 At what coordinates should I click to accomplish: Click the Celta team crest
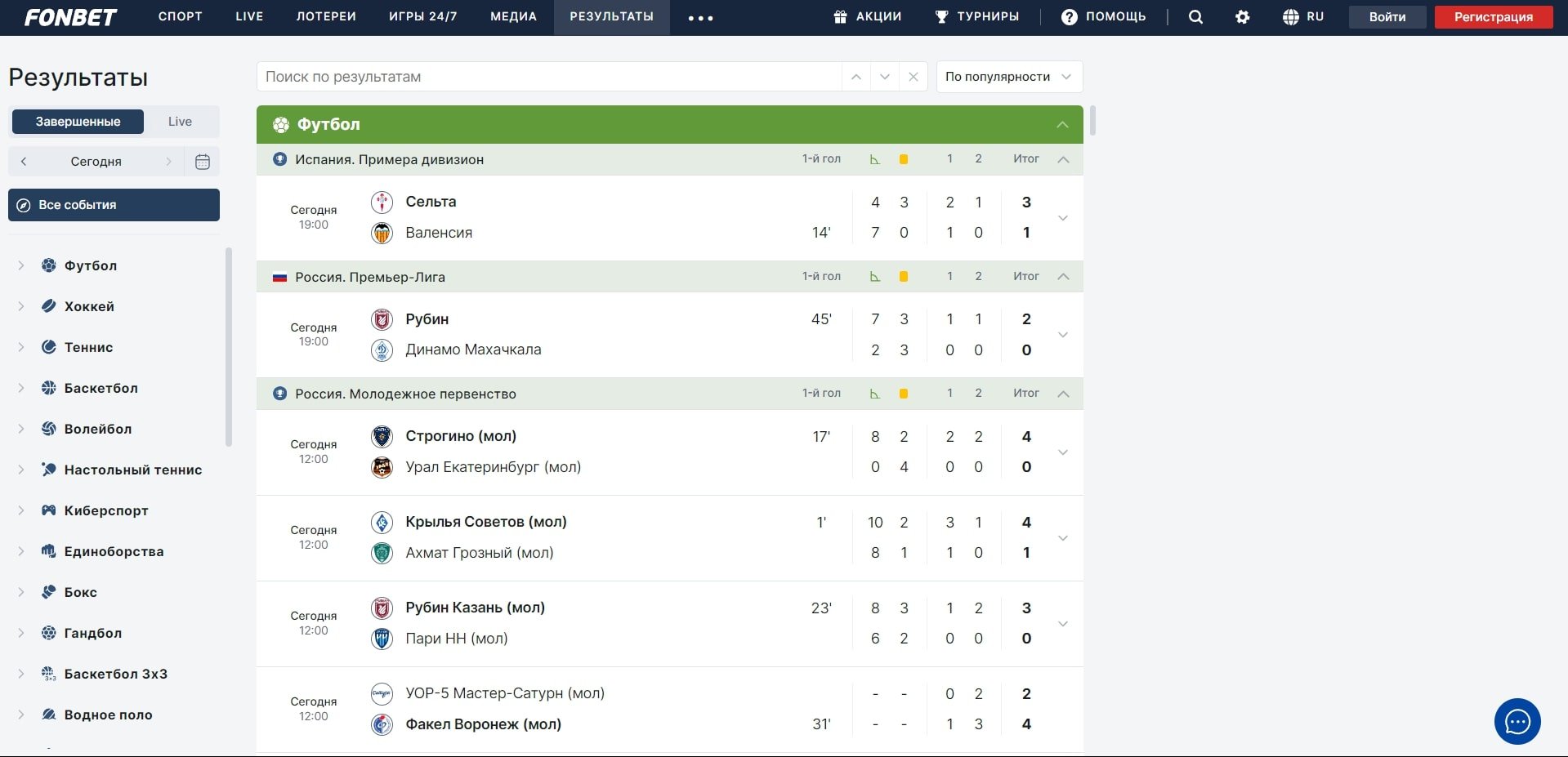click(382, 202)
